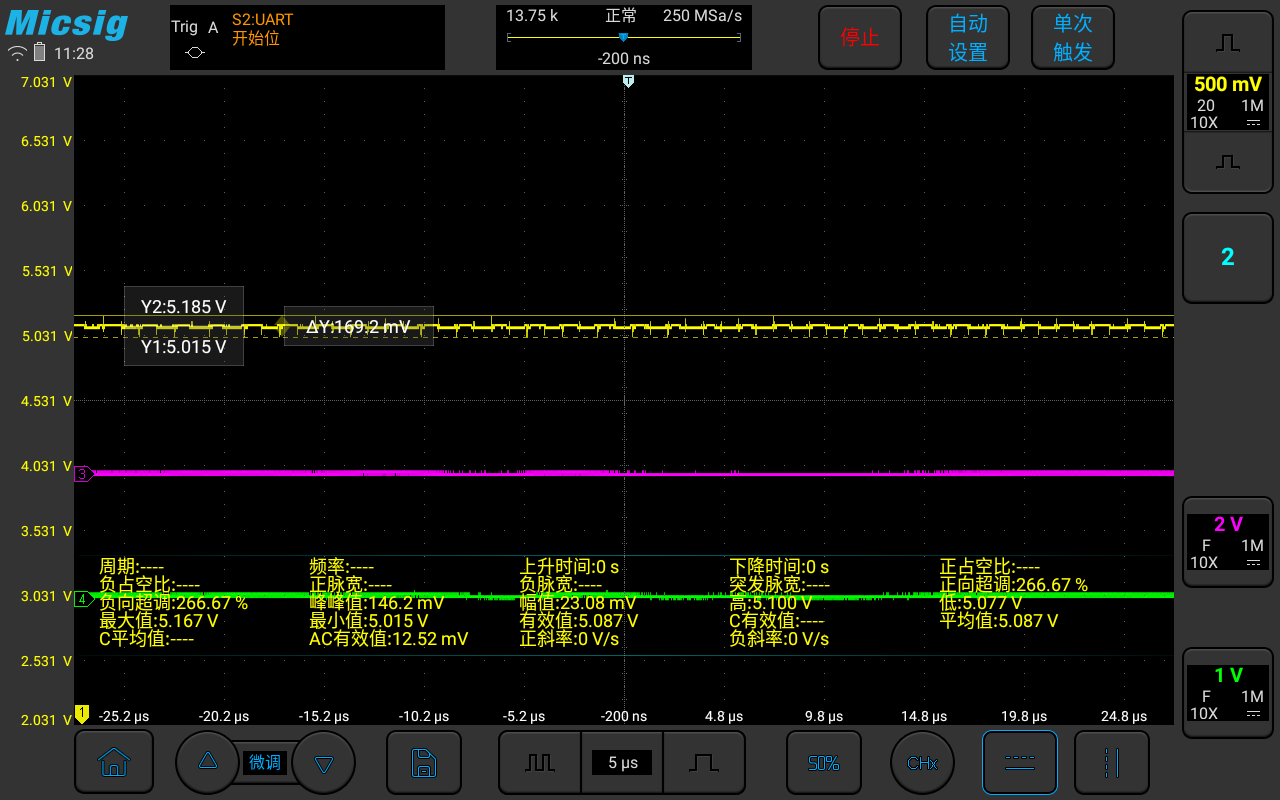Image resolution: width=1280 pixels, height=800 pixels.
Task: Tap the 单次触发 single trigger button
Action: click(1072, 37)
